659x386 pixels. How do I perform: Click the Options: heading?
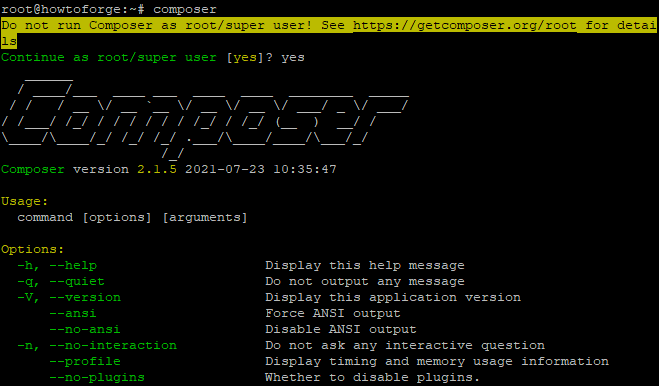33,249
